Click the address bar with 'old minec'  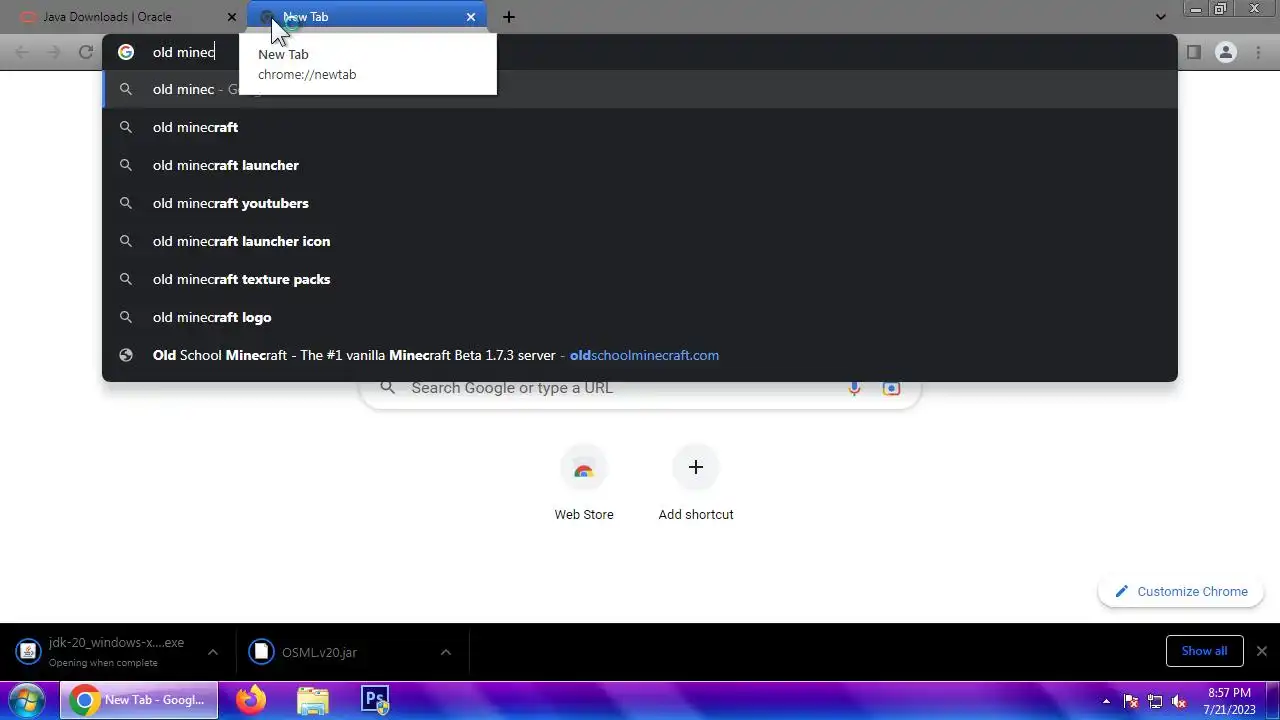(640, 52)
